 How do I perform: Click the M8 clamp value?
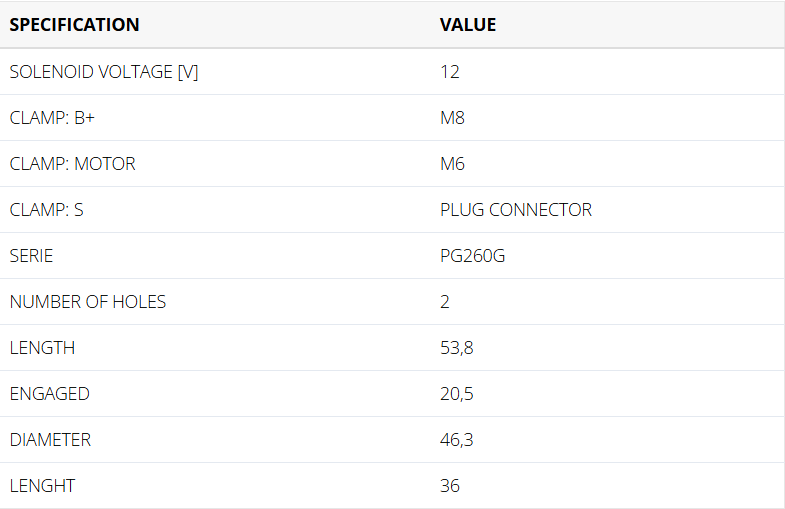tap(452, 118)
